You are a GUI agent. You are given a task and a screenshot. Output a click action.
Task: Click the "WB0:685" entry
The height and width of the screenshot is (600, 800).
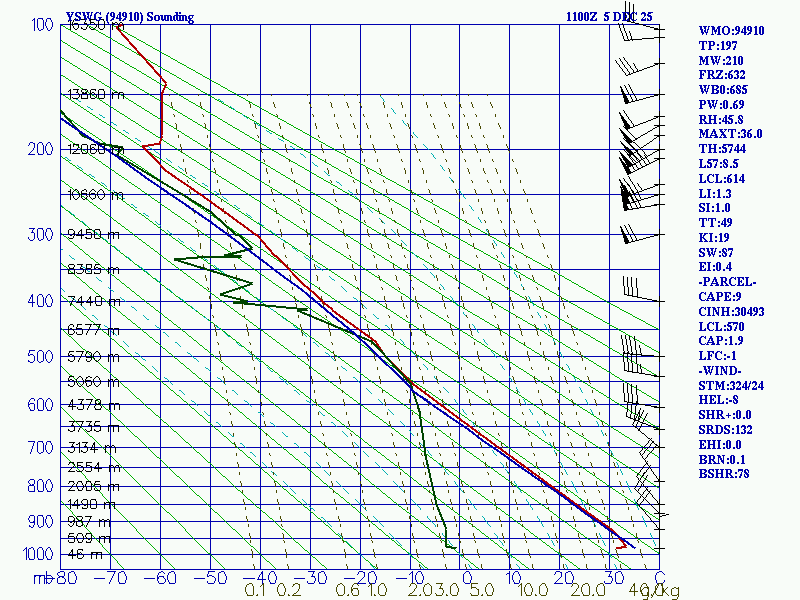pyautogui.click(x=723, y=90)
